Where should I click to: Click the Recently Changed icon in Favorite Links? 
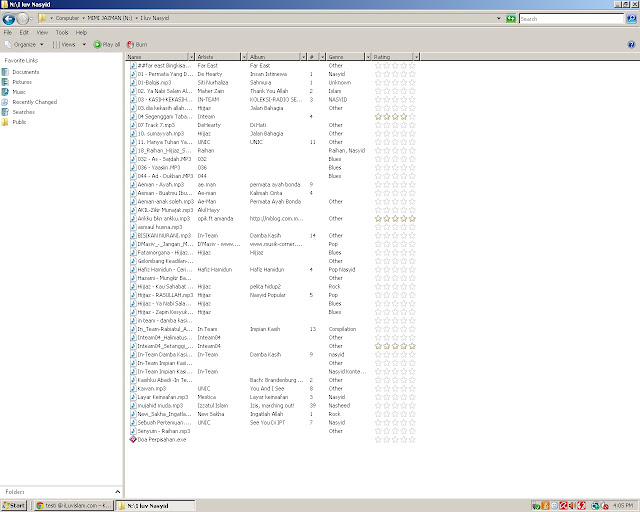click(x=5, y=102)
